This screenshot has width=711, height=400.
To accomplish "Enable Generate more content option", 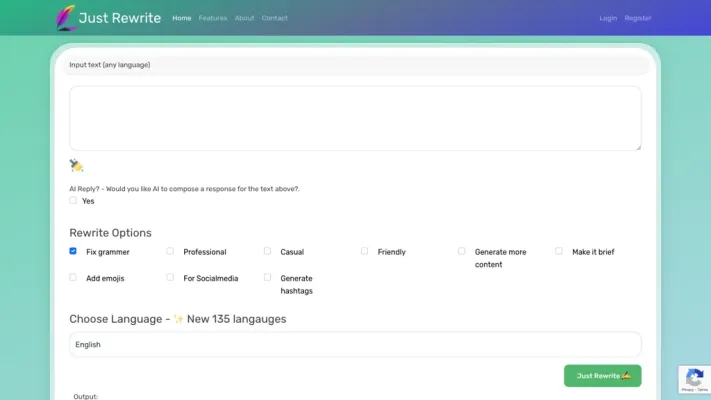I will click(461, 251).
